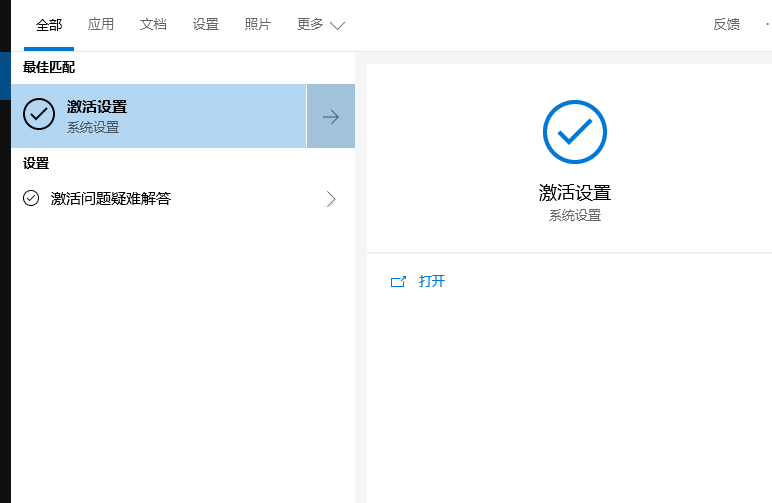
Task: Filter results by the 设置 tab
Action: tap(205, 25)
